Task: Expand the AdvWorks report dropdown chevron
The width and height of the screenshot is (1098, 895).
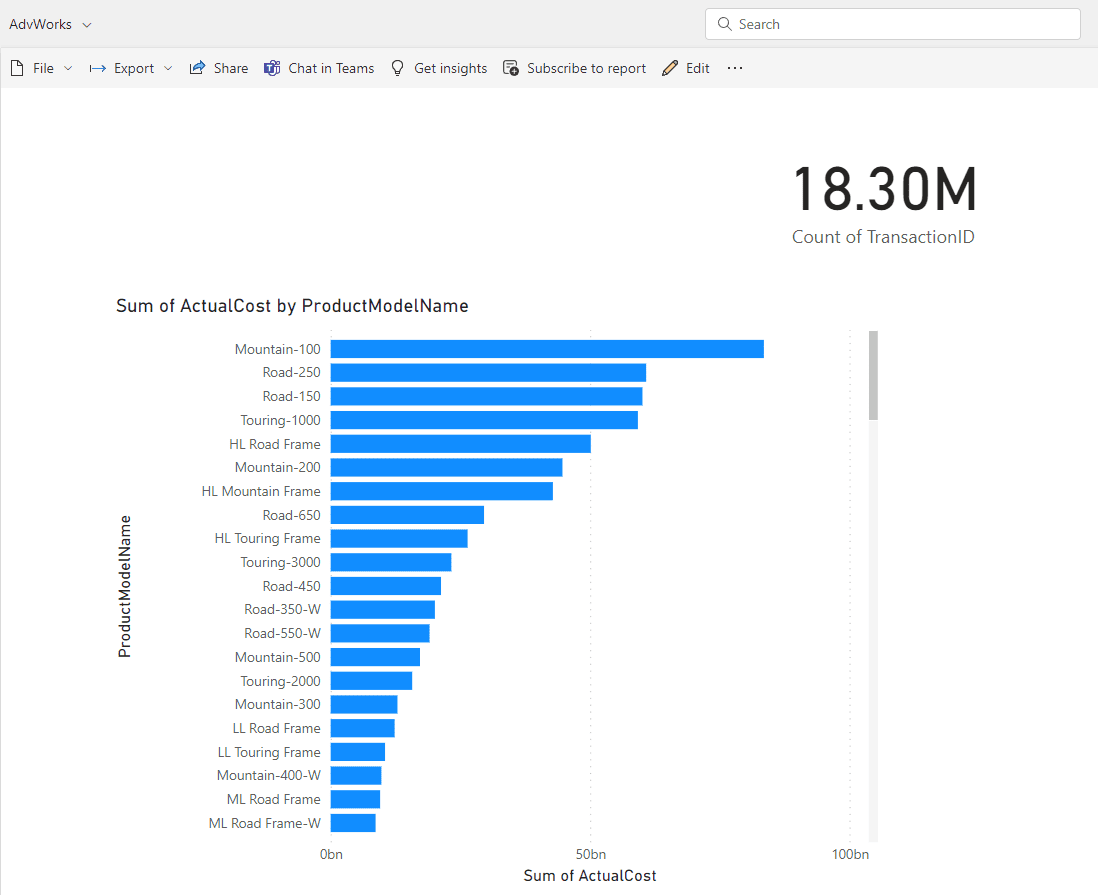Action: (x=87, y=24)
